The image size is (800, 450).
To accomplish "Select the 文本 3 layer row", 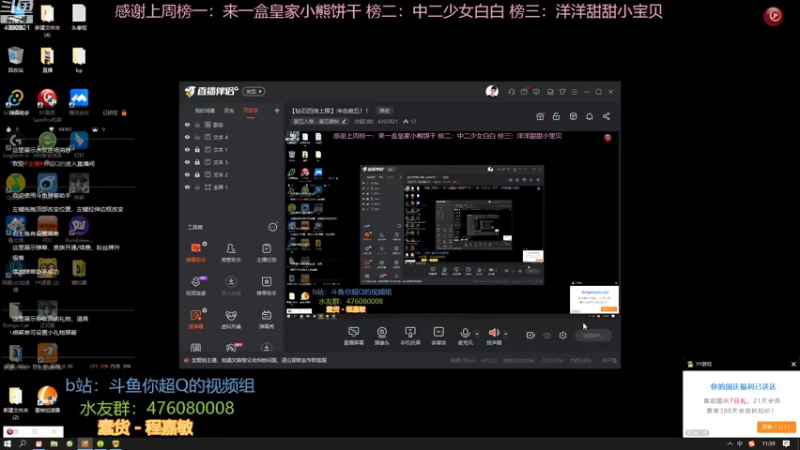I will (x=232, y=162).
